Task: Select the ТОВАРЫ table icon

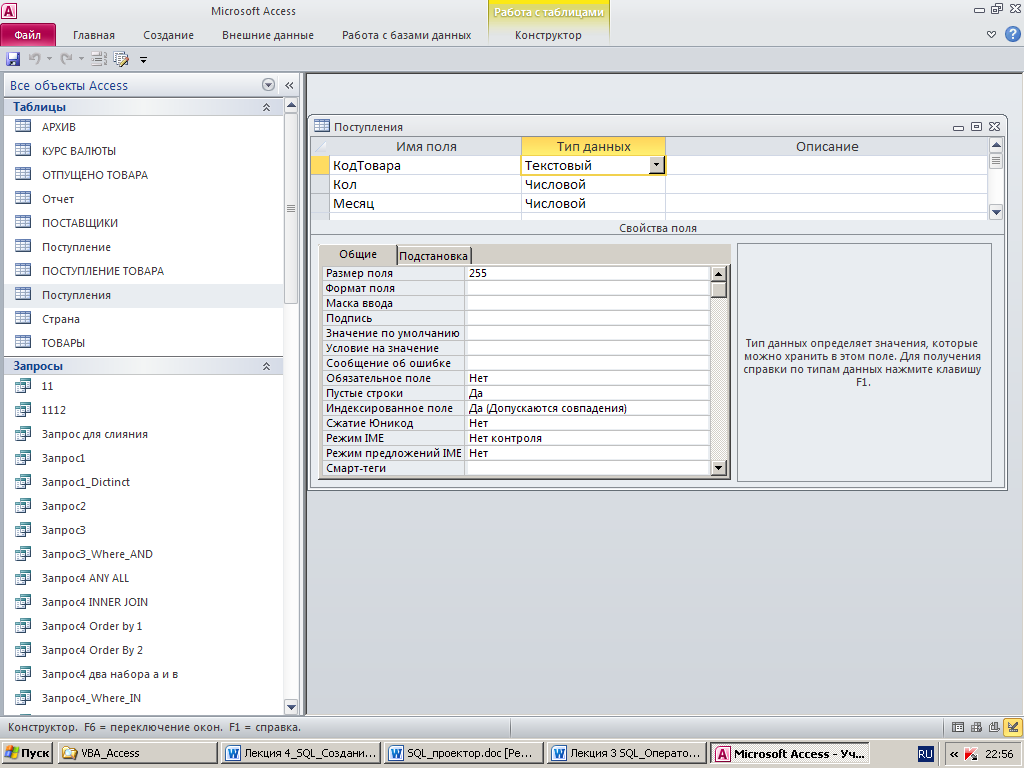Action: (23, 342)
